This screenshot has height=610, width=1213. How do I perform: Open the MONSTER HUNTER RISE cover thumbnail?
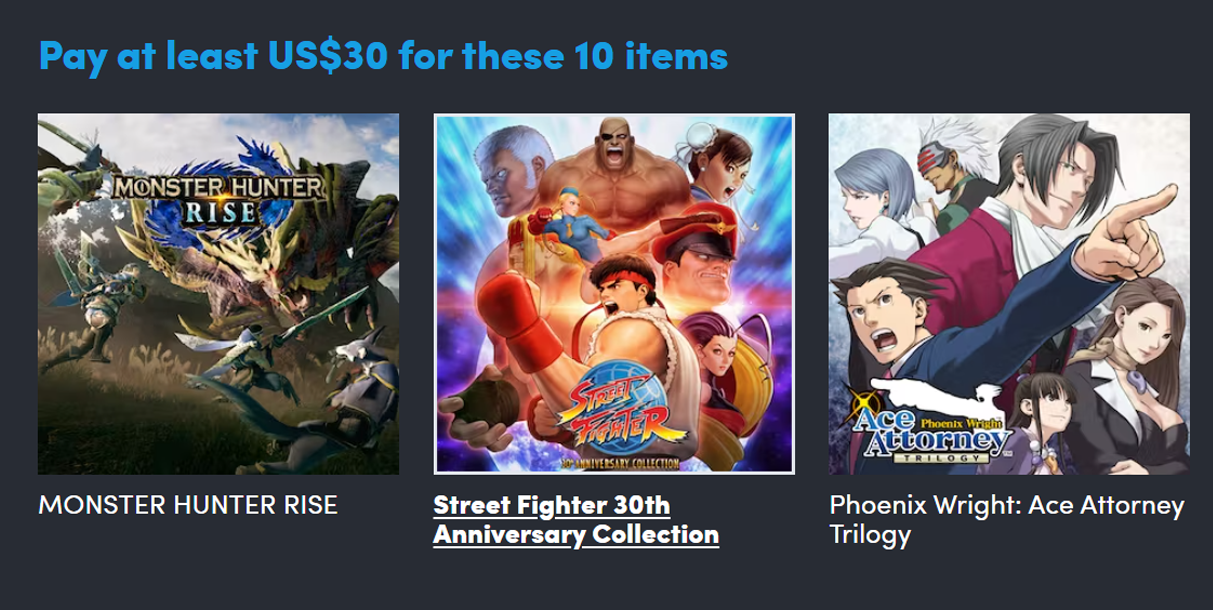218,294
